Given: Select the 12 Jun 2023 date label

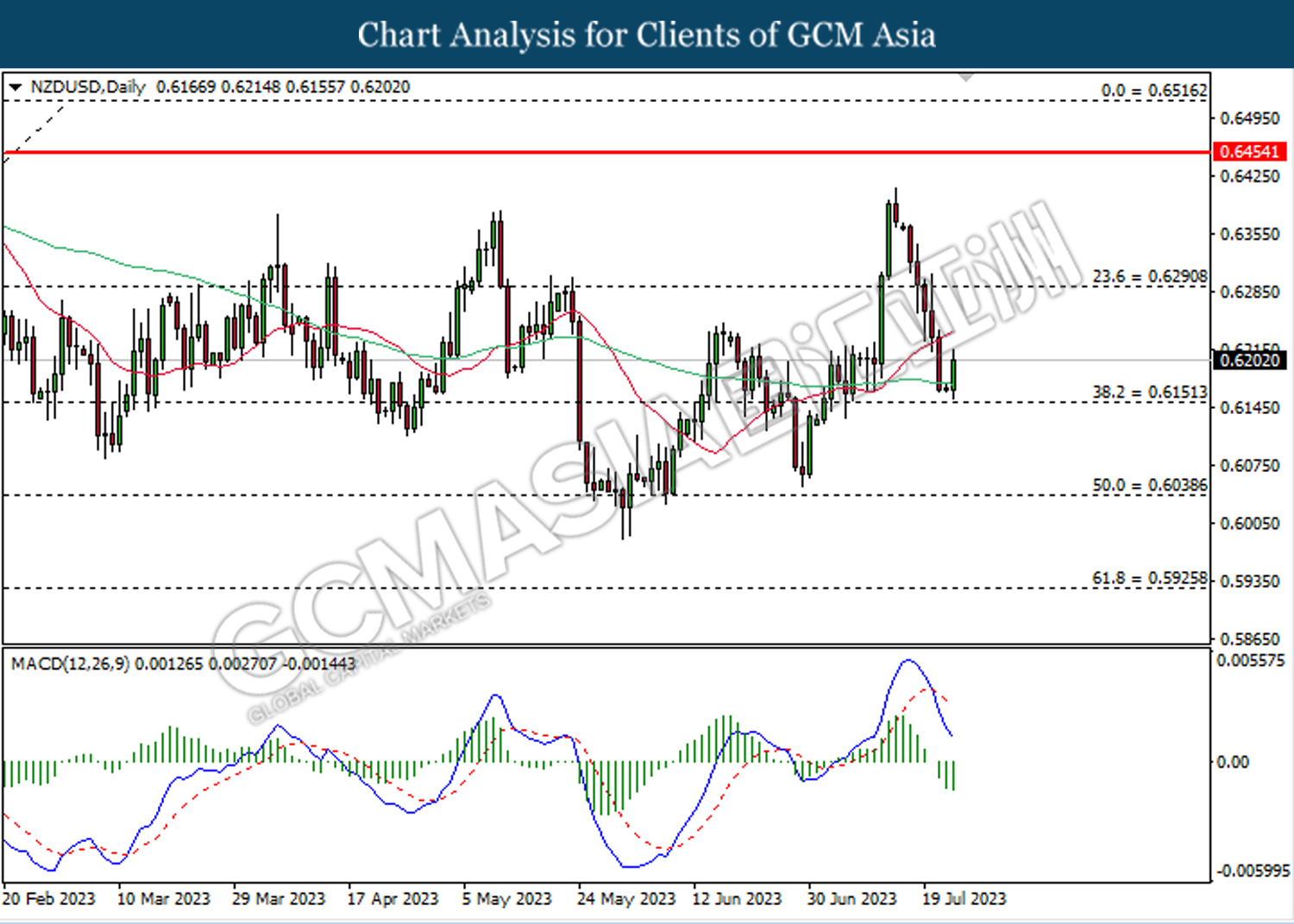Looking at the screenshot, I should (x=737, y=899).
